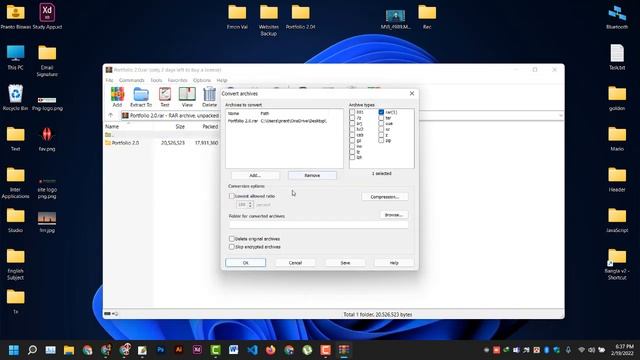The height and width of the screenshot is (360, 640).
Task: Click the Remove button
Action: point(312,176)
